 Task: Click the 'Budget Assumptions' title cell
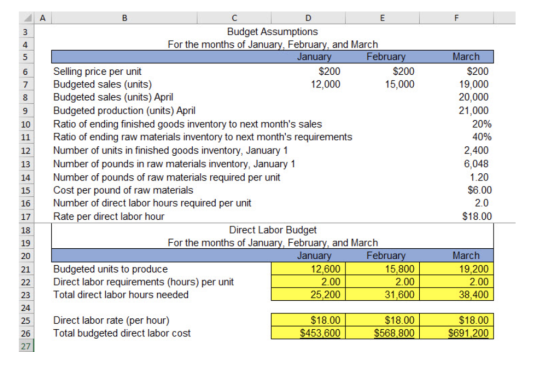click(x=272, y=31)
